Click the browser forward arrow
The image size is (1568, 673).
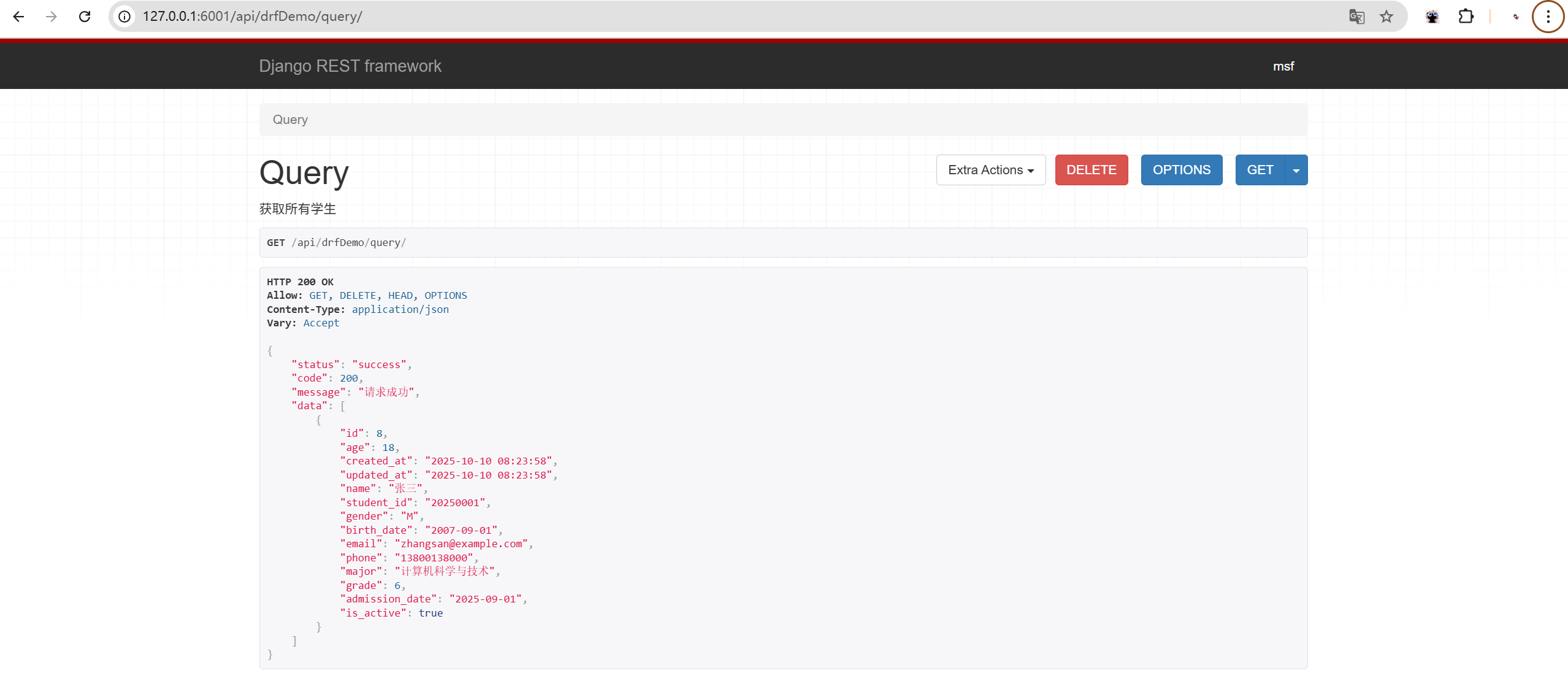[52, 17]
